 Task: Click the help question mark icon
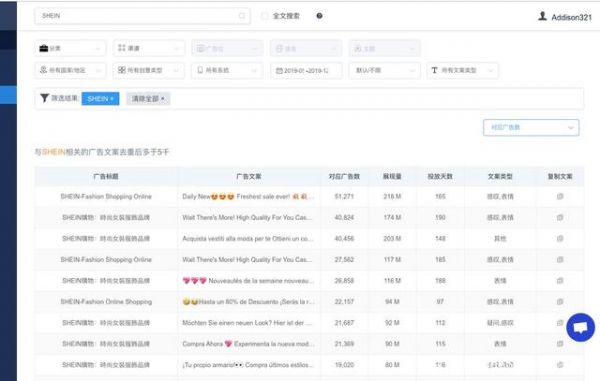point(319,16)
